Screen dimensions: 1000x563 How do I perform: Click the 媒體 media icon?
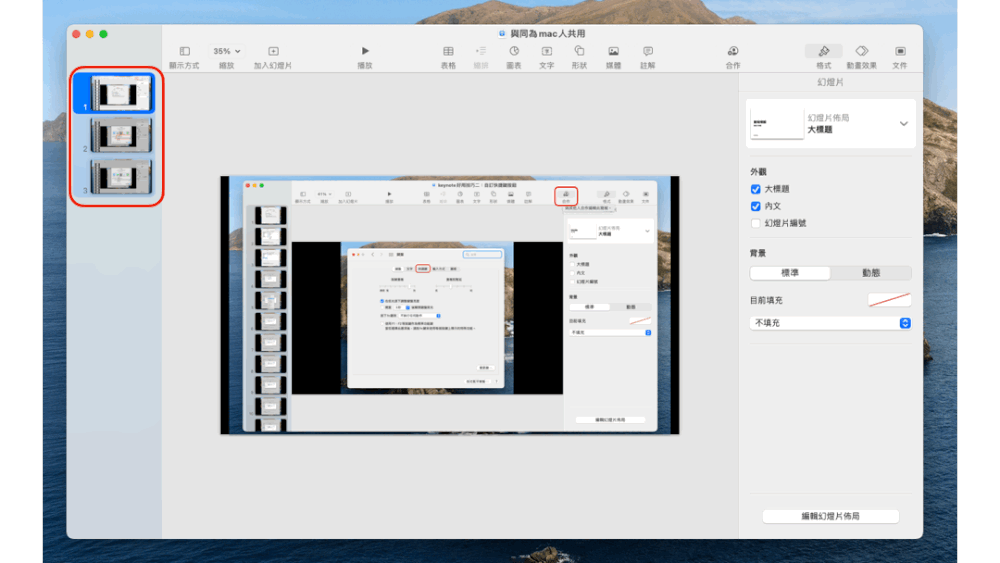613,51
